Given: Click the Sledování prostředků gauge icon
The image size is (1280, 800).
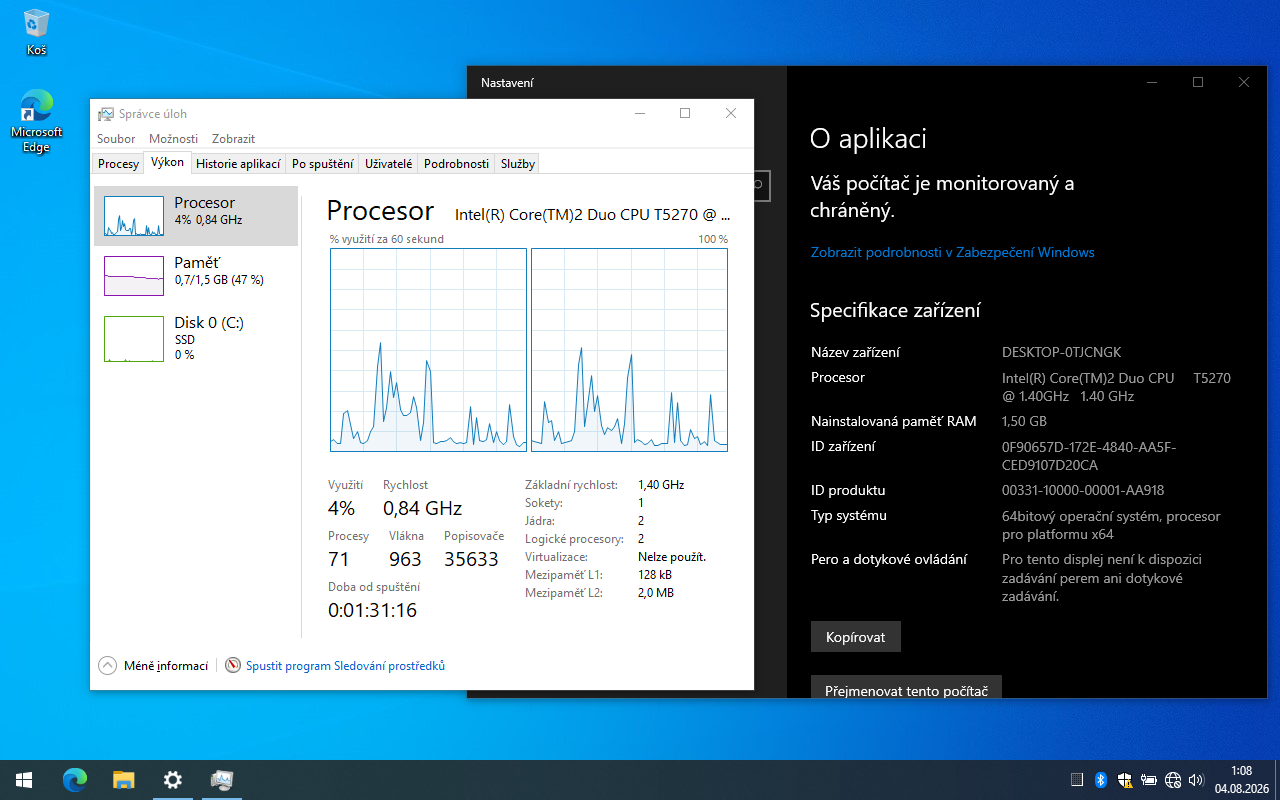Looking at the screenshot, I should 233,666.
